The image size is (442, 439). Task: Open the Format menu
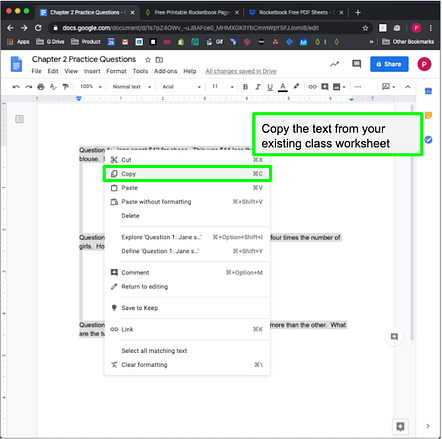click(116, 71)
